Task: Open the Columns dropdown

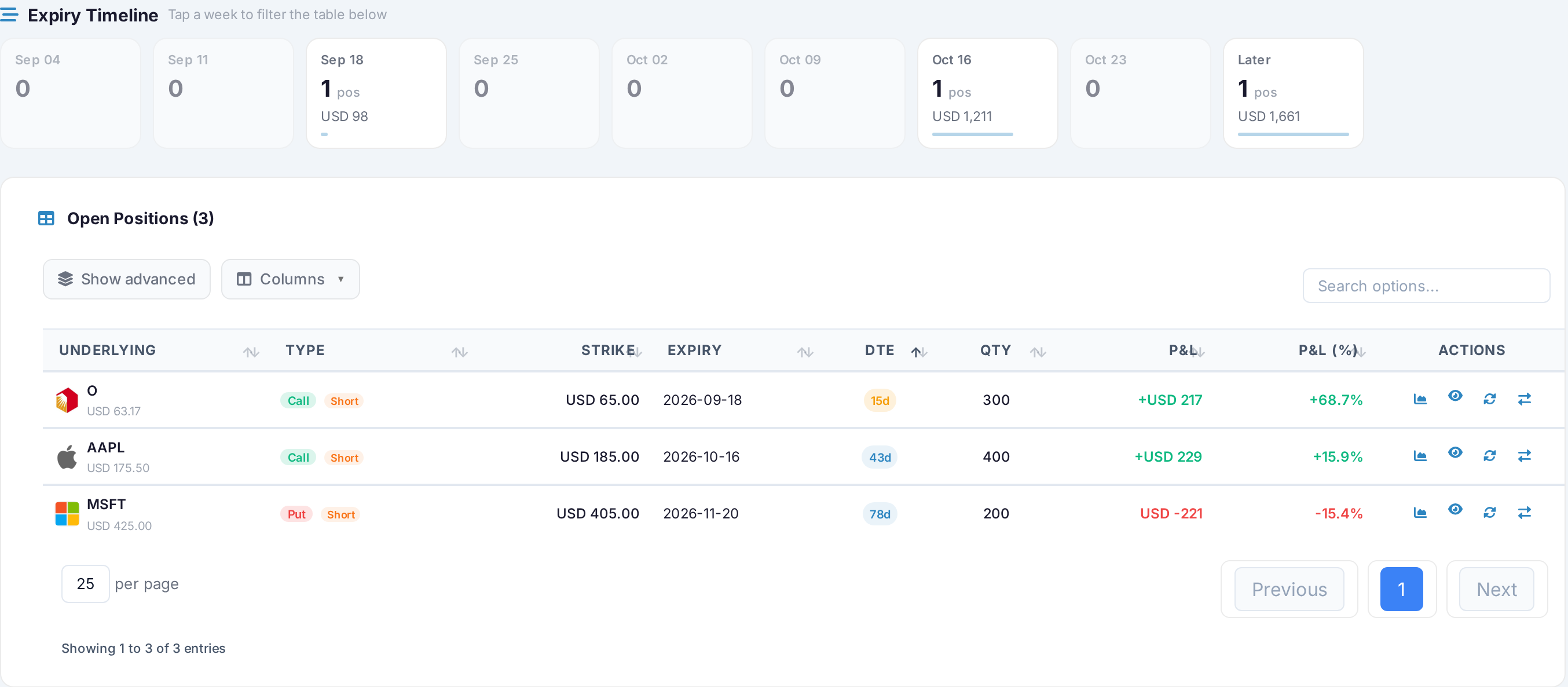Action: [290, 280]
